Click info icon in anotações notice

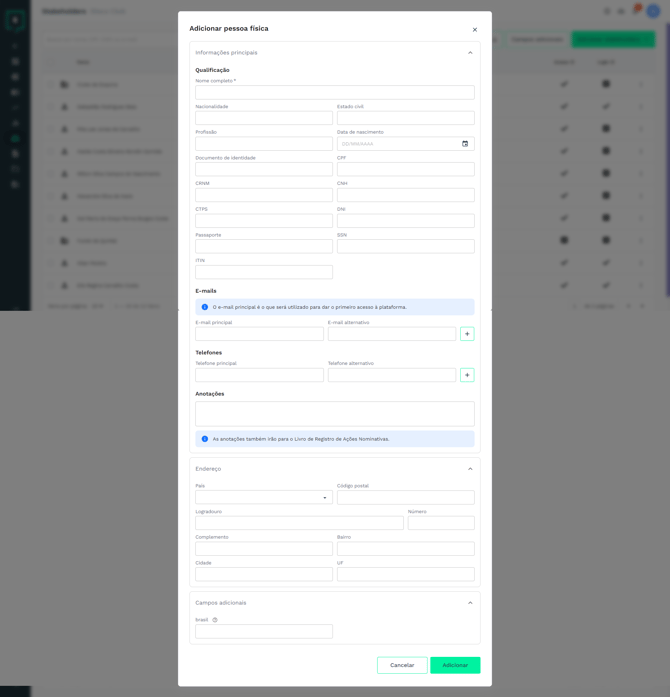pos(205,439)
